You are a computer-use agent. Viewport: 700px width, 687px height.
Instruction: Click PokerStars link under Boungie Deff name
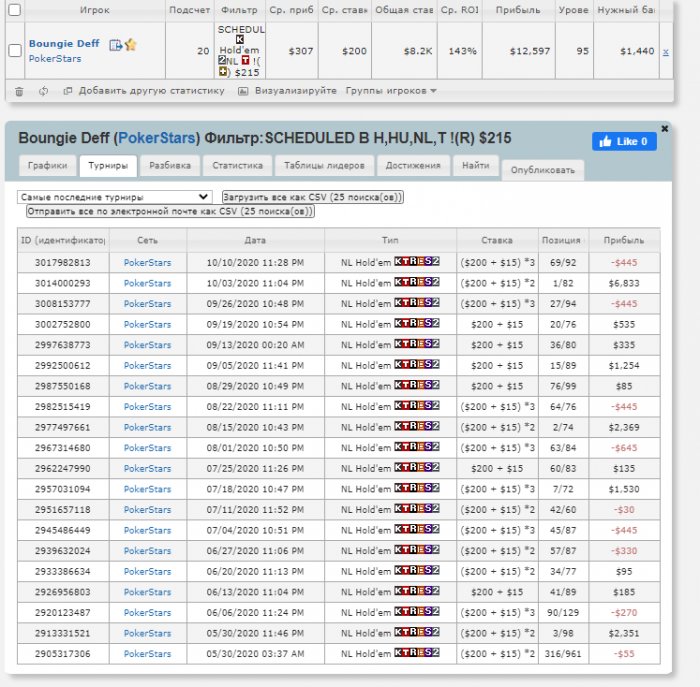(x=55, y=58)
